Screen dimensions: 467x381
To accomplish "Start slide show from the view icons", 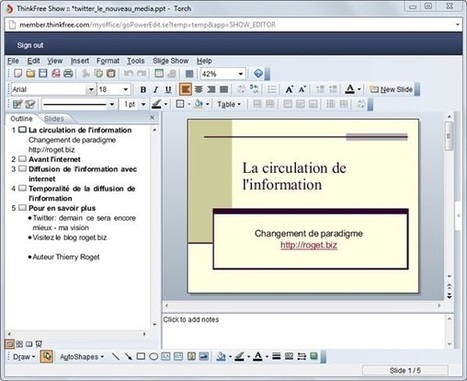I will pyautogui.click(x=39, y=344).
